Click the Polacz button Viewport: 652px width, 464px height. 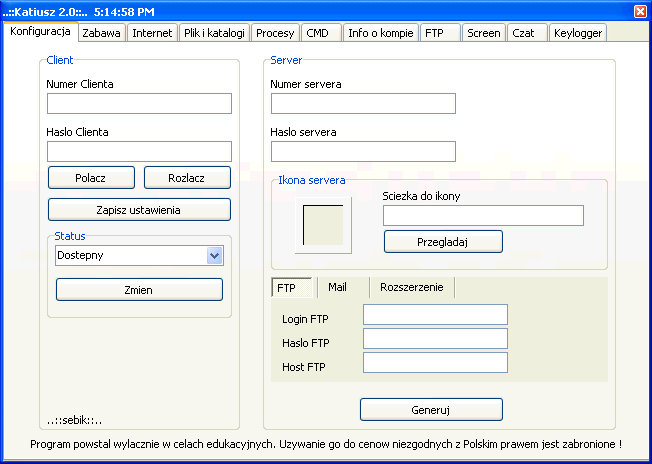tap(90, 177)
